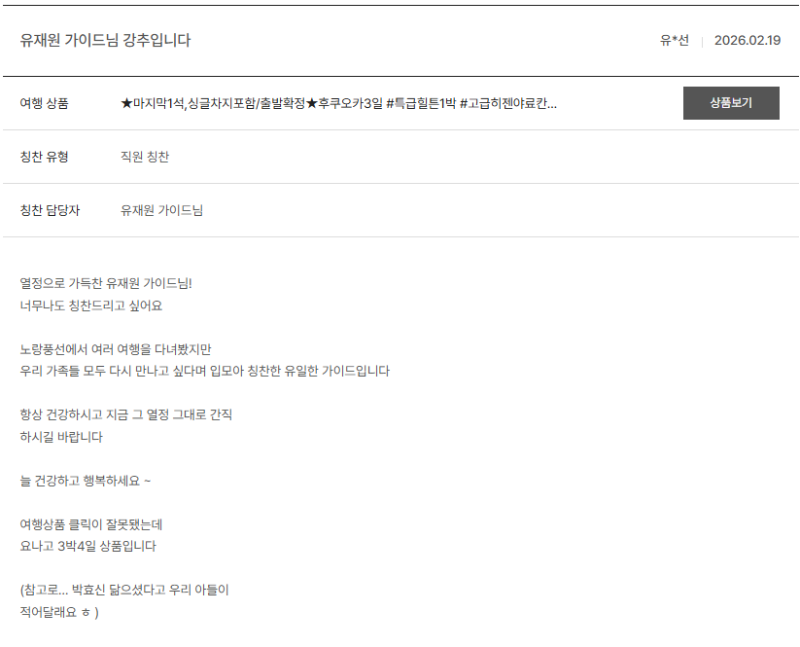Click the line 너무나도 칭찬드리고 싶어요
Image resolution: width=800 pixels, height=647 pixels.
[x=90, y=305]
